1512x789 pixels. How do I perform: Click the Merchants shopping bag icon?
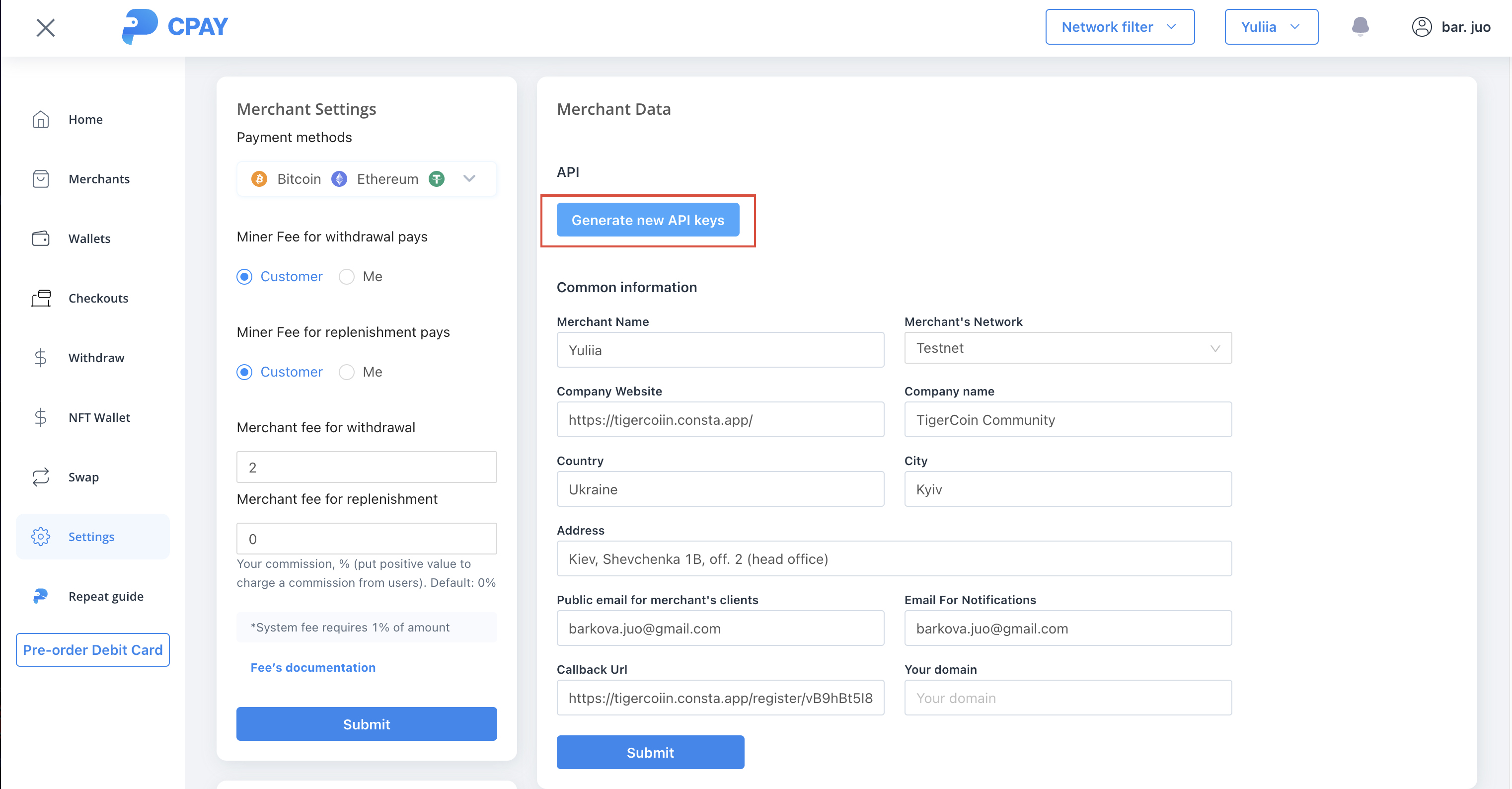41,179
